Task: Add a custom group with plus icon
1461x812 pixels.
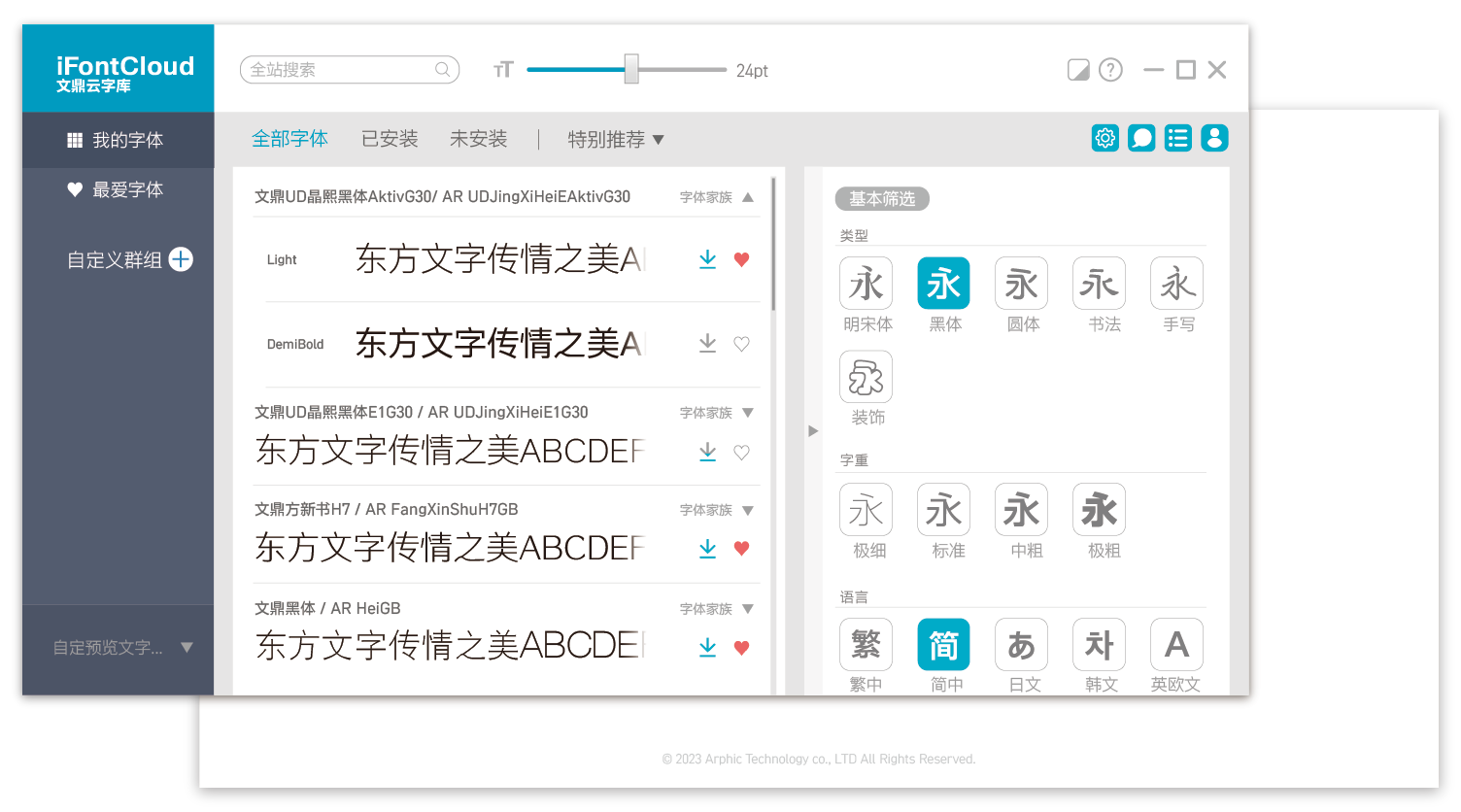Action: (181, 259)
